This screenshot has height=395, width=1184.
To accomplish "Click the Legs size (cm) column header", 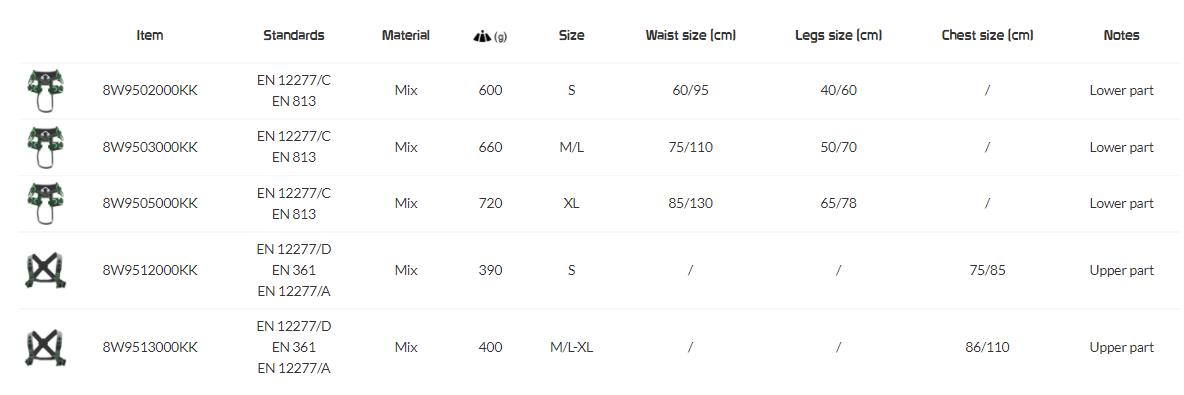I will pos(838,35).
